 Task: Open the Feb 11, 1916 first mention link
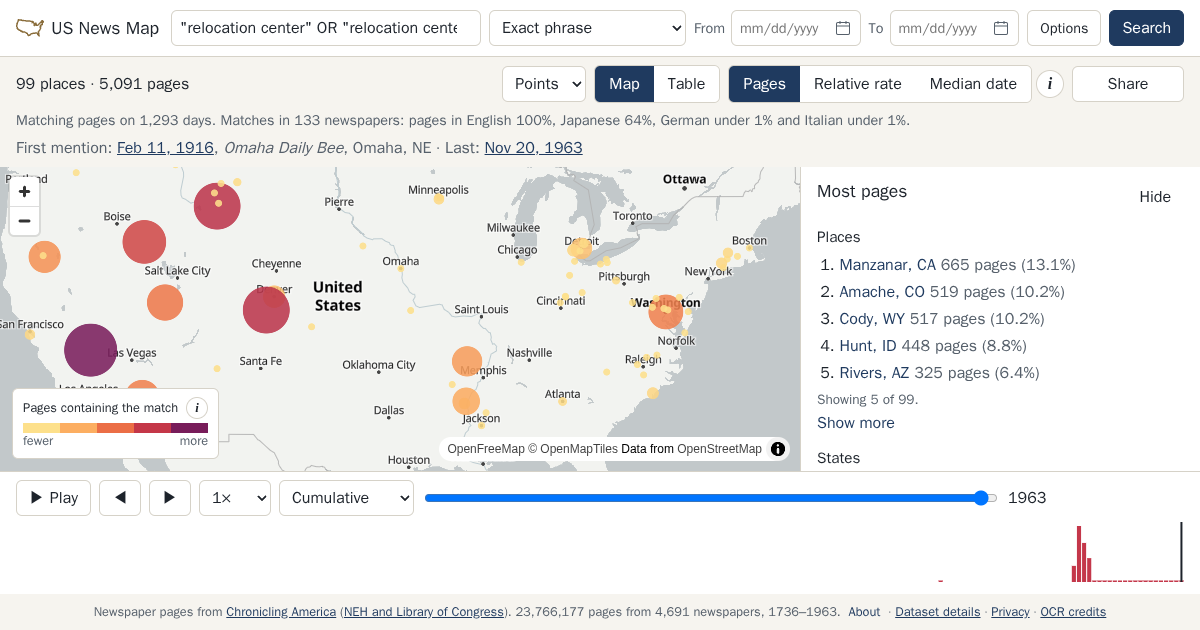click(x=165, y=148)
